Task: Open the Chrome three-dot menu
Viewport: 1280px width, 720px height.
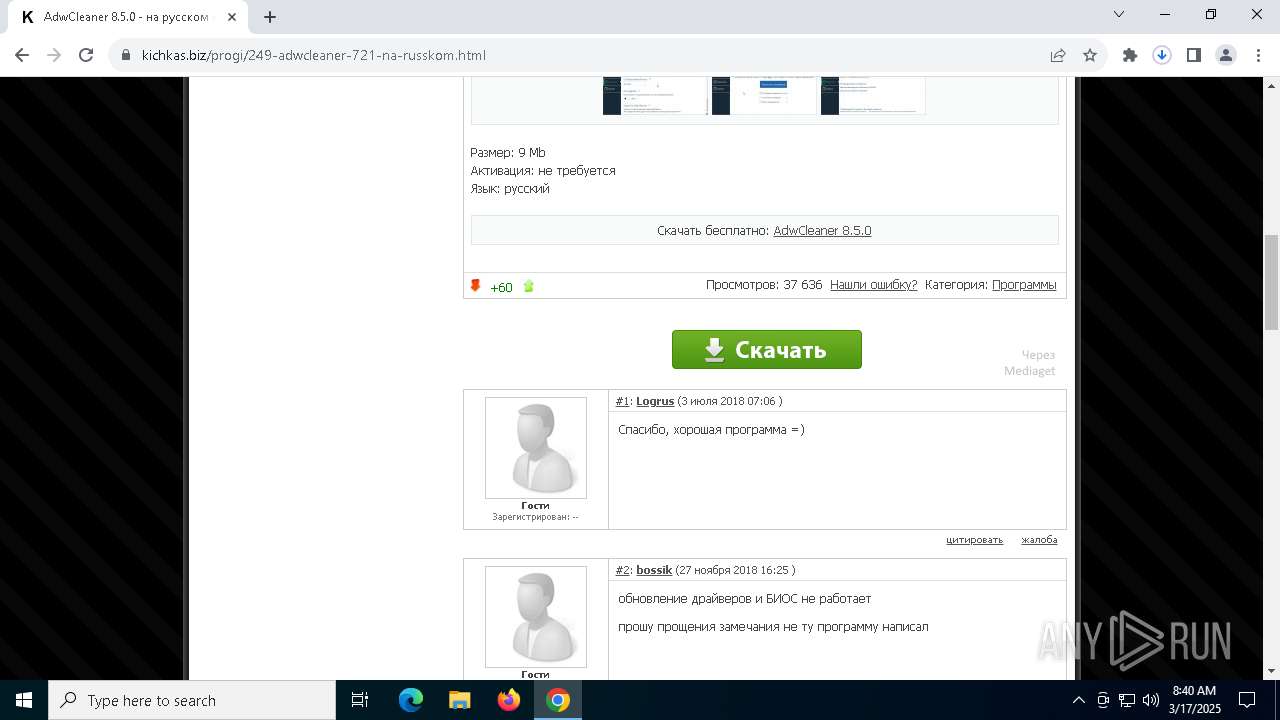Action: (x=1257, y=55)
